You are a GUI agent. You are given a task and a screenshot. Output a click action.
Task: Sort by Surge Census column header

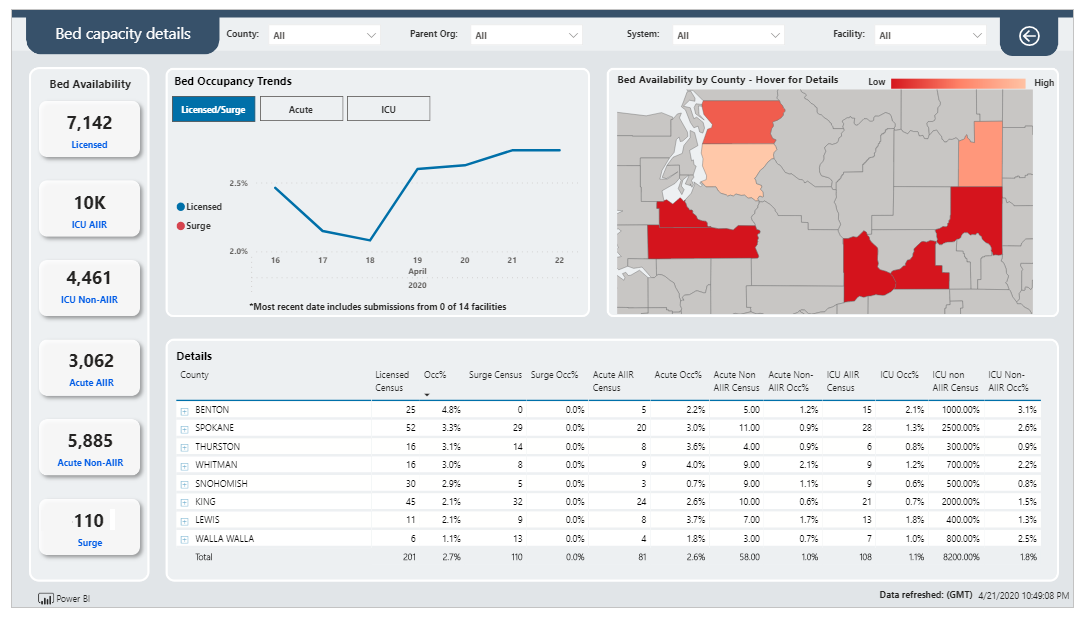[495, 375]
